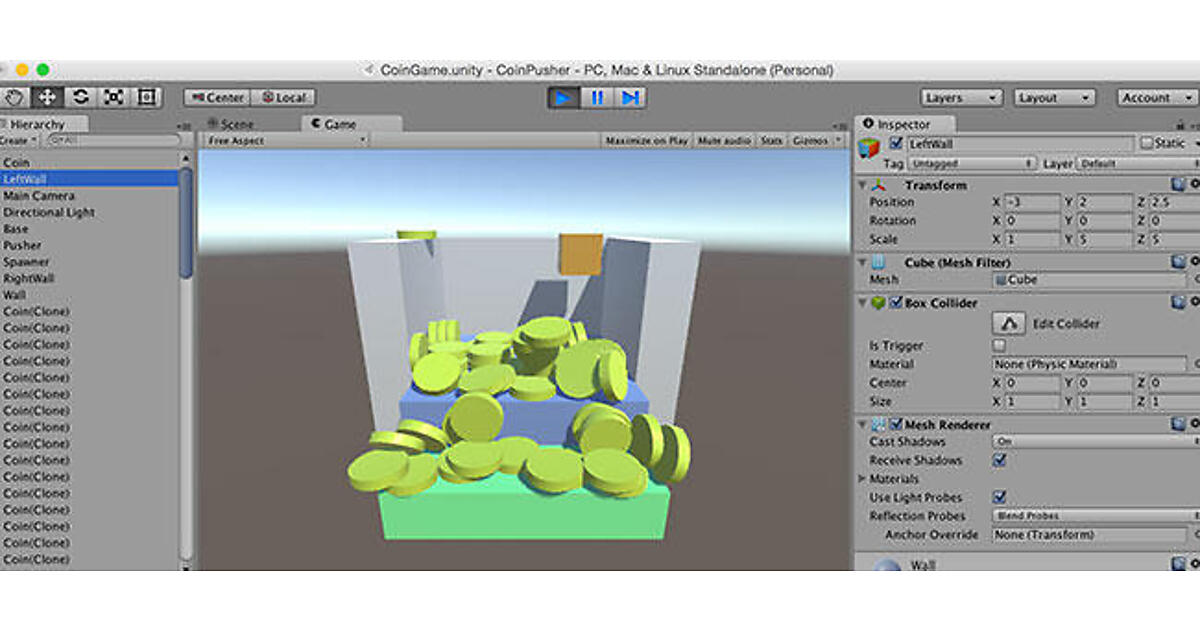
Task: Expand the Materials section
Action: point(860,479)
